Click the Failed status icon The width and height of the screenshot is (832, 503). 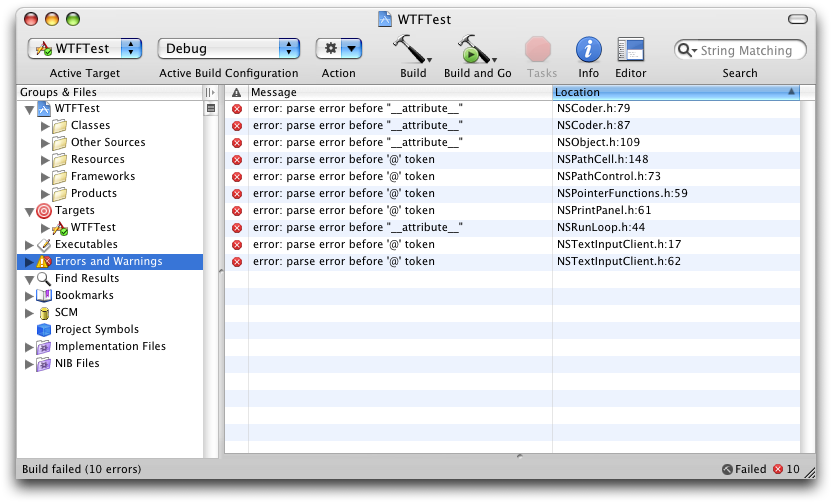point(727,469)
